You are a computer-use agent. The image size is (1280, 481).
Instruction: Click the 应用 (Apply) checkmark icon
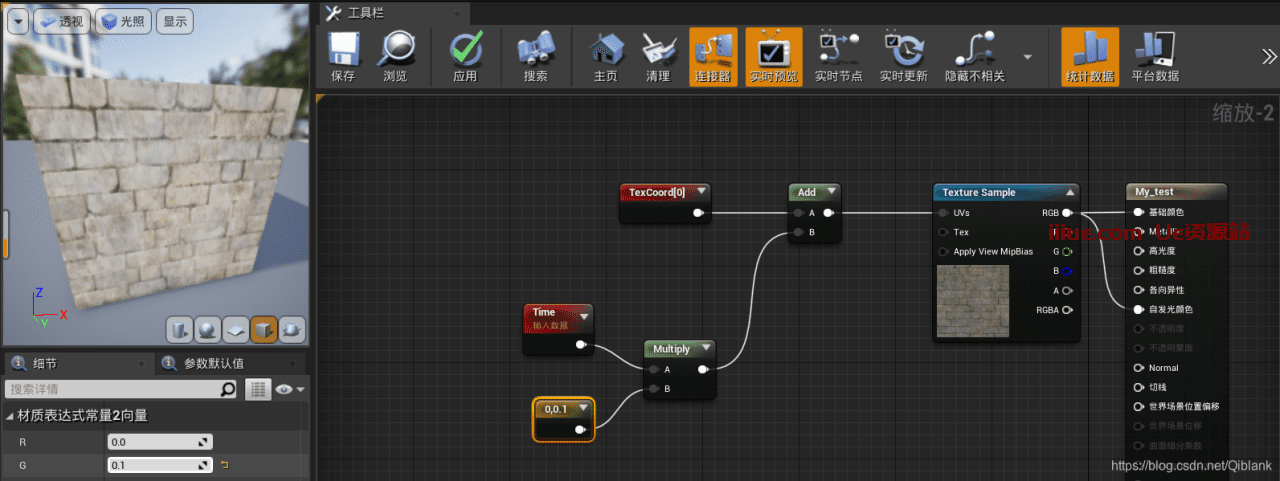(x=465, y=50)
